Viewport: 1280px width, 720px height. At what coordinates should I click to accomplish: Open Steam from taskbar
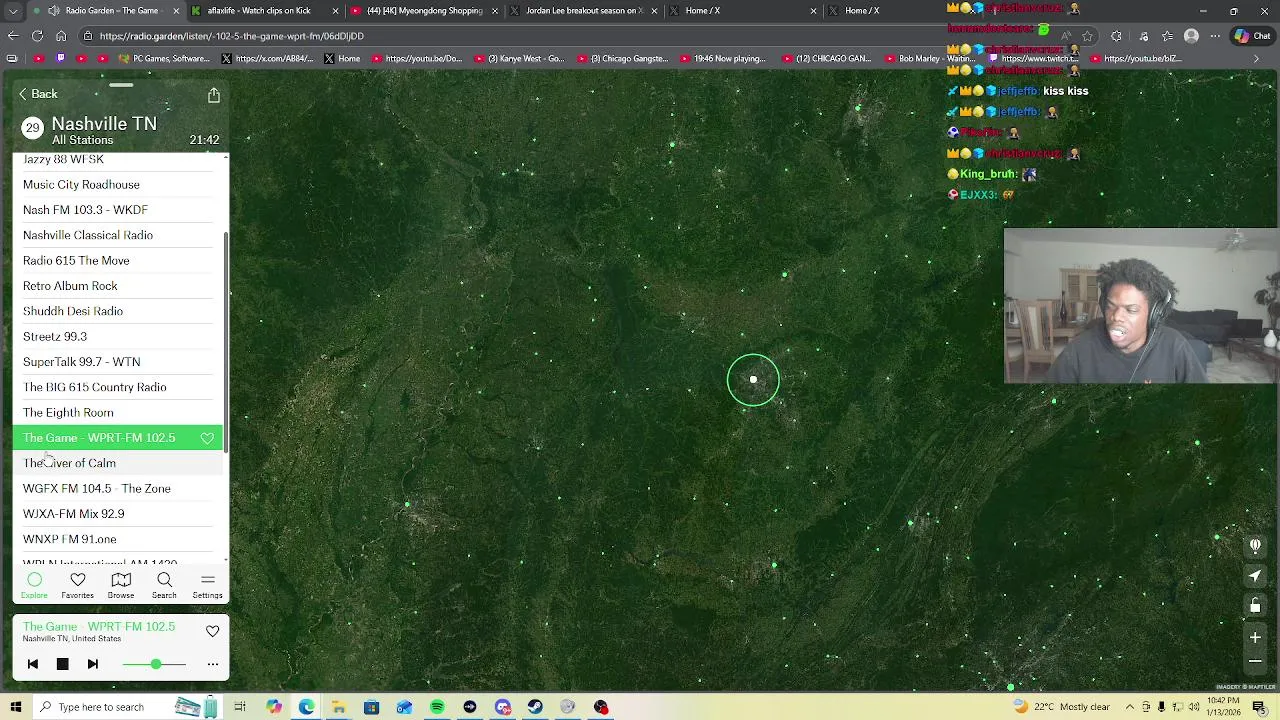[x=535, y=707]
